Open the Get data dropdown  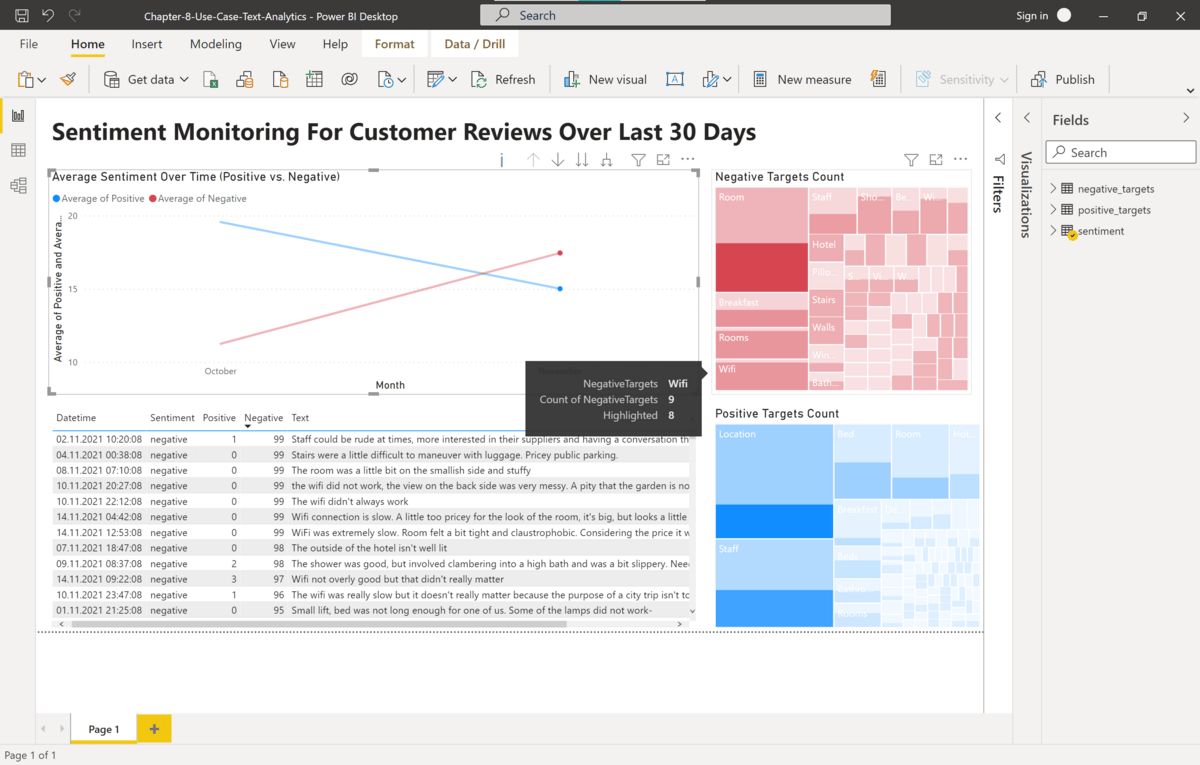184,79
